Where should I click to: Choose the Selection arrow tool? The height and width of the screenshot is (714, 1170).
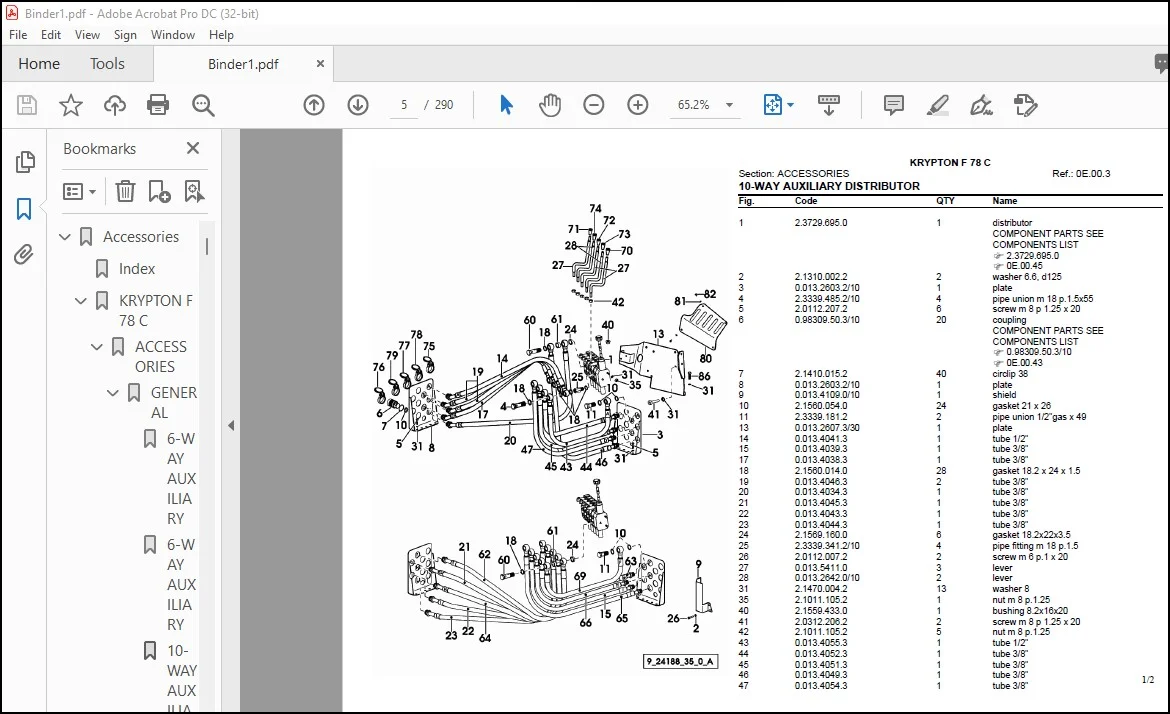(x=506, y=105)
